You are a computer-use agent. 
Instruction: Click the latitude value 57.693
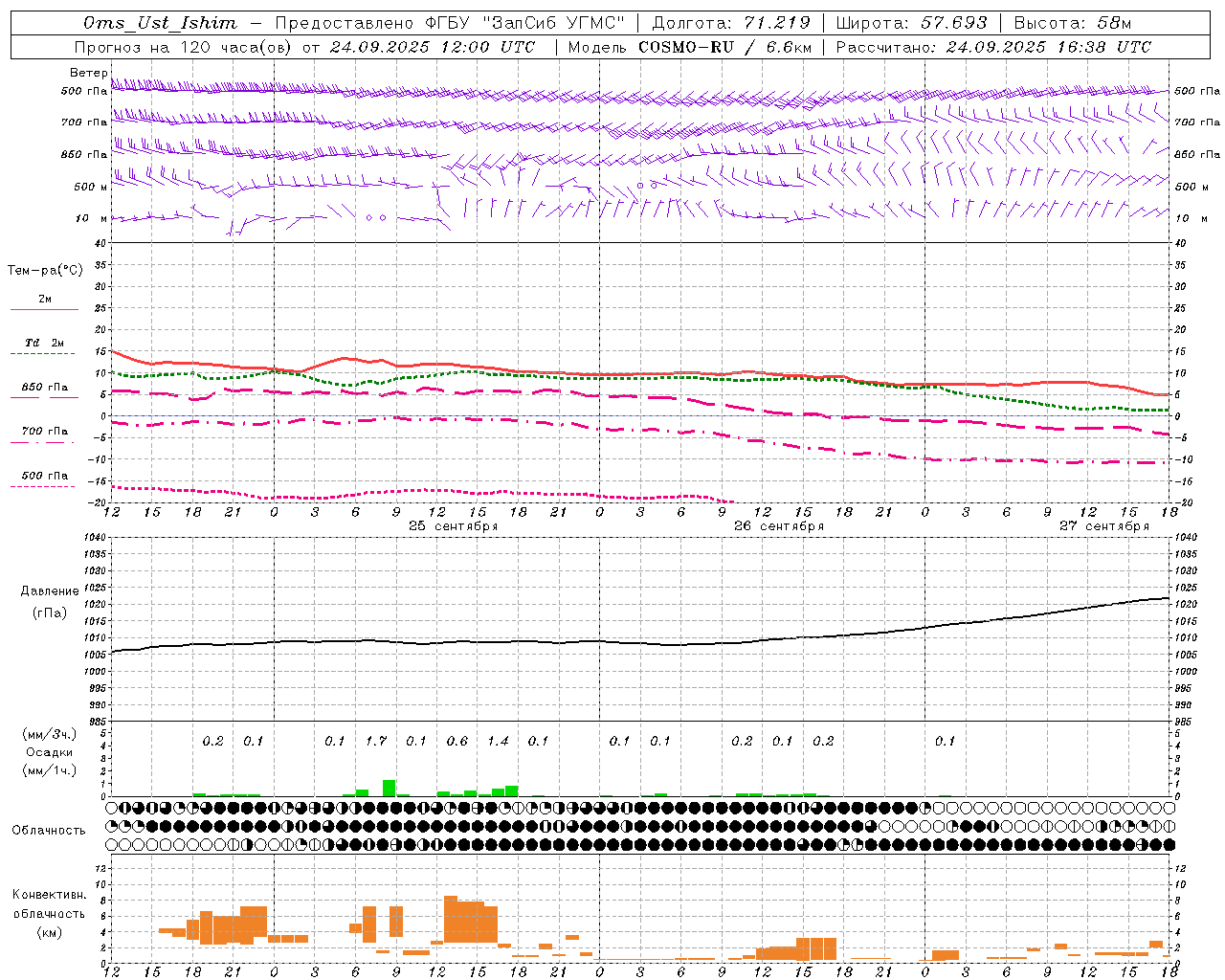(953, 23)
